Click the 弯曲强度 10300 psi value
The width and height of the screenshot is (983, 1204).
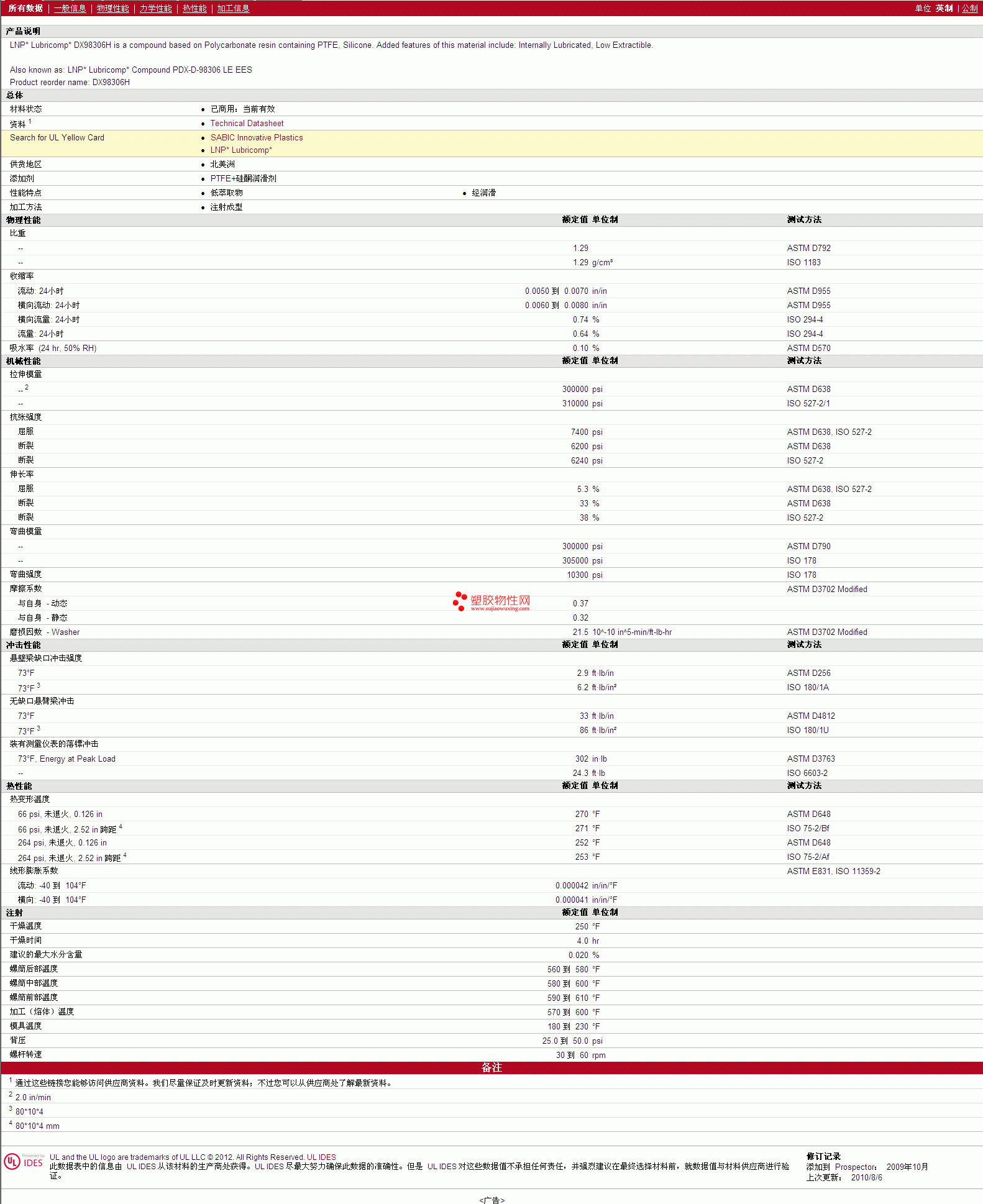pyautogui.click(x=585, y=575)
